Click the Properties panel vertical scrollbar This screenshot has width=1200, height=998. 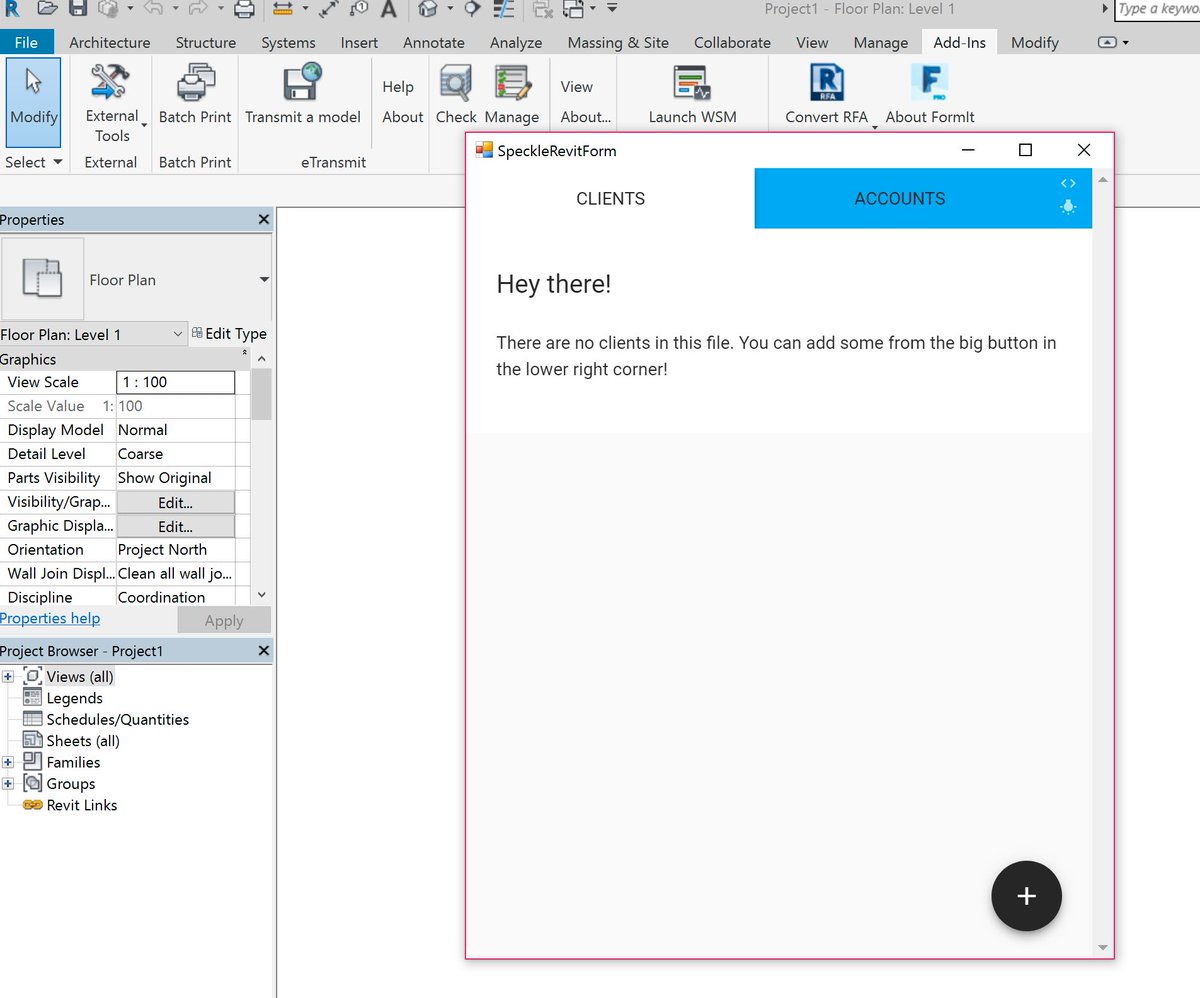coord(261,394)
